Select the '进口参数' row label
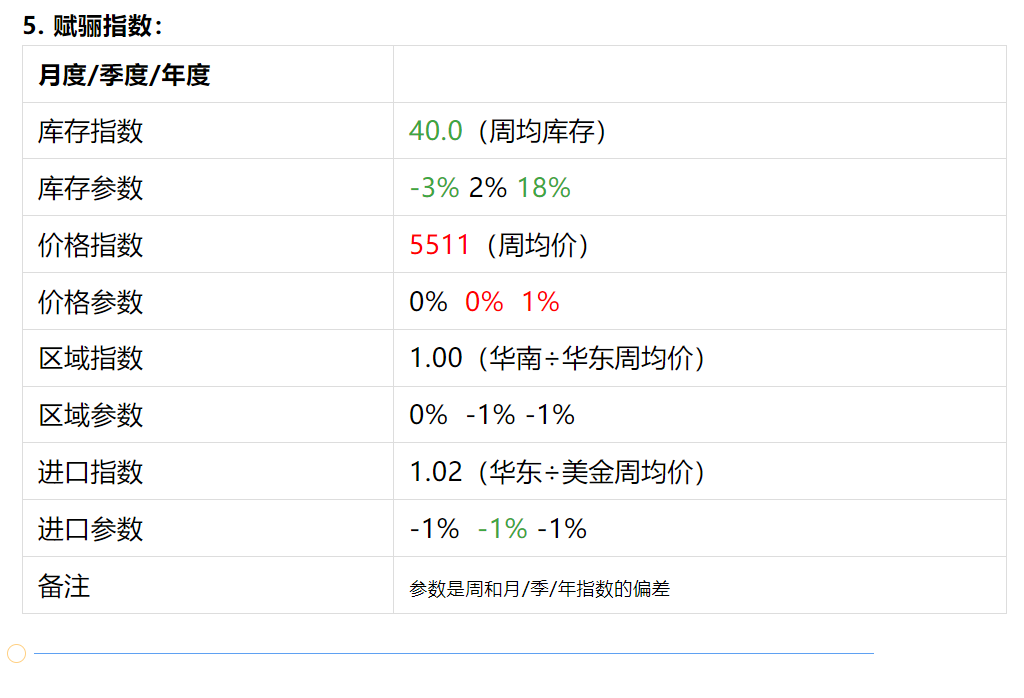Viewport: 1024px width, 698px height. click(90, 529)
